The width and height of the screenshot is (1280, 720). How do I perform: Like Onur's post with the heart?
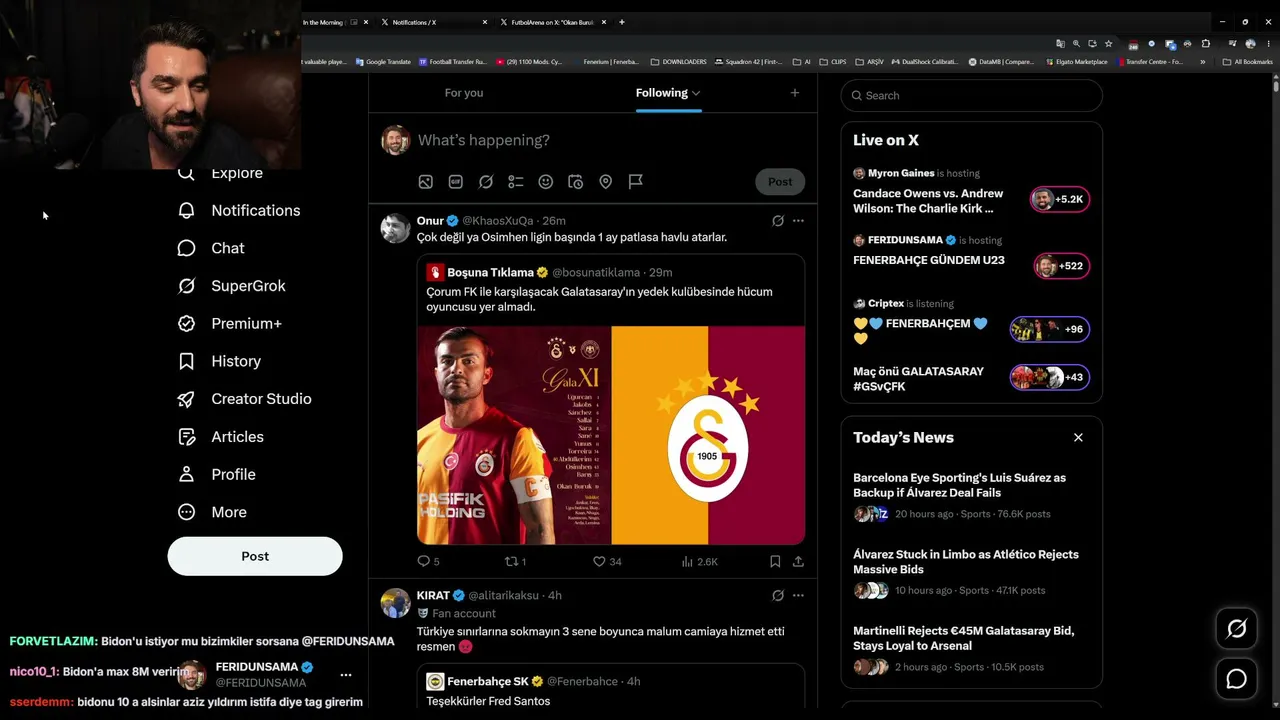click(x=607, y=562)
